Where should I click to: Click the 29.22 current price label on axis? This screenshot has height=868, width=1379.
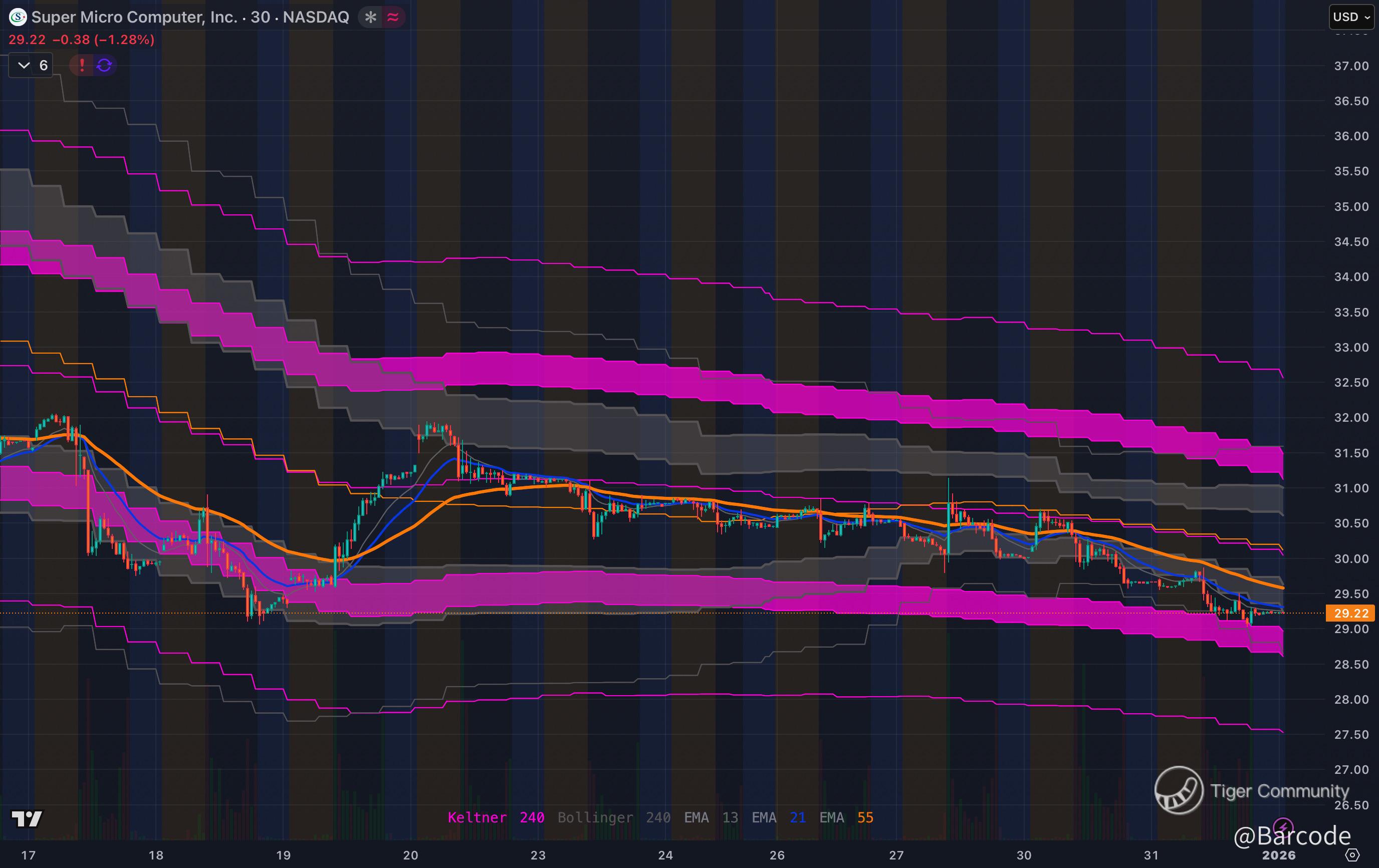[x=1350, y=613]
